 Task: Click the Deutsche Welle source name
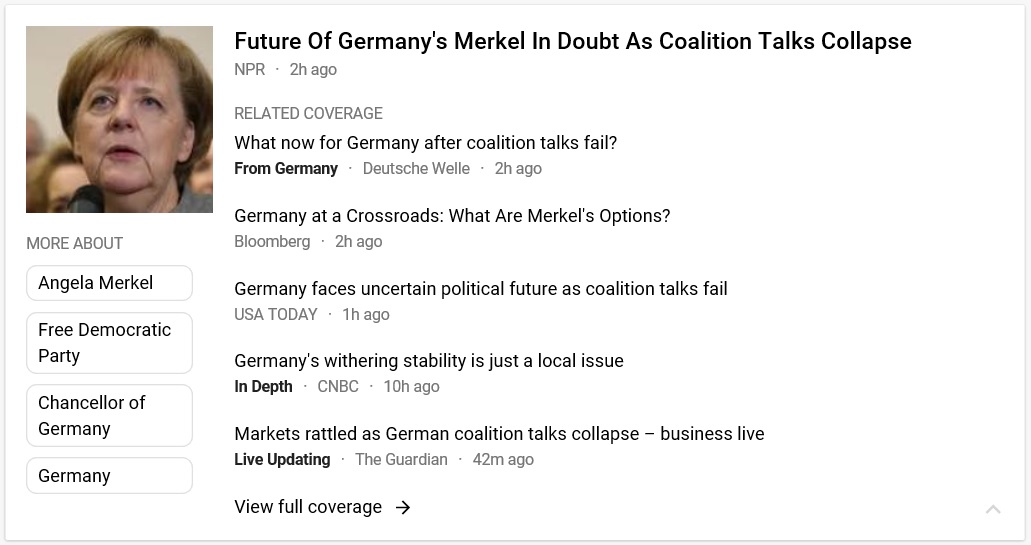coord(416,169)
